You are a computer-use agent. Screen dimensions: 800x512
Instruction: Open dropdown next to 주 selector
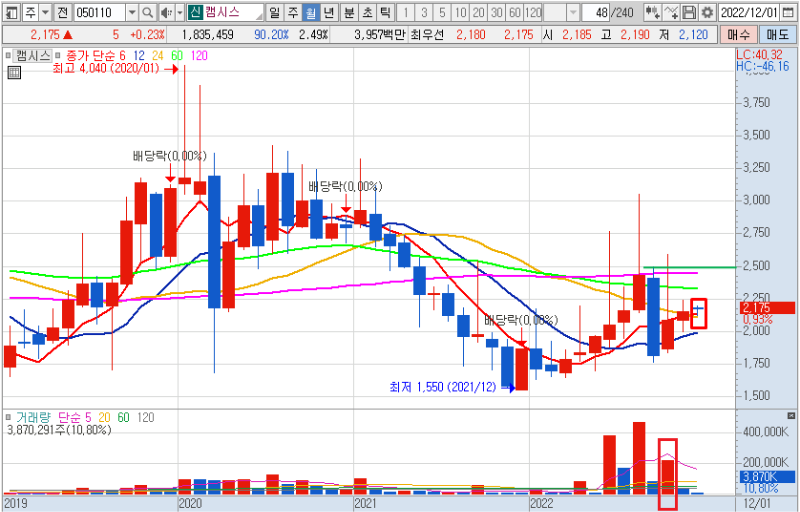pyautogui.click(x=46, y=12)
